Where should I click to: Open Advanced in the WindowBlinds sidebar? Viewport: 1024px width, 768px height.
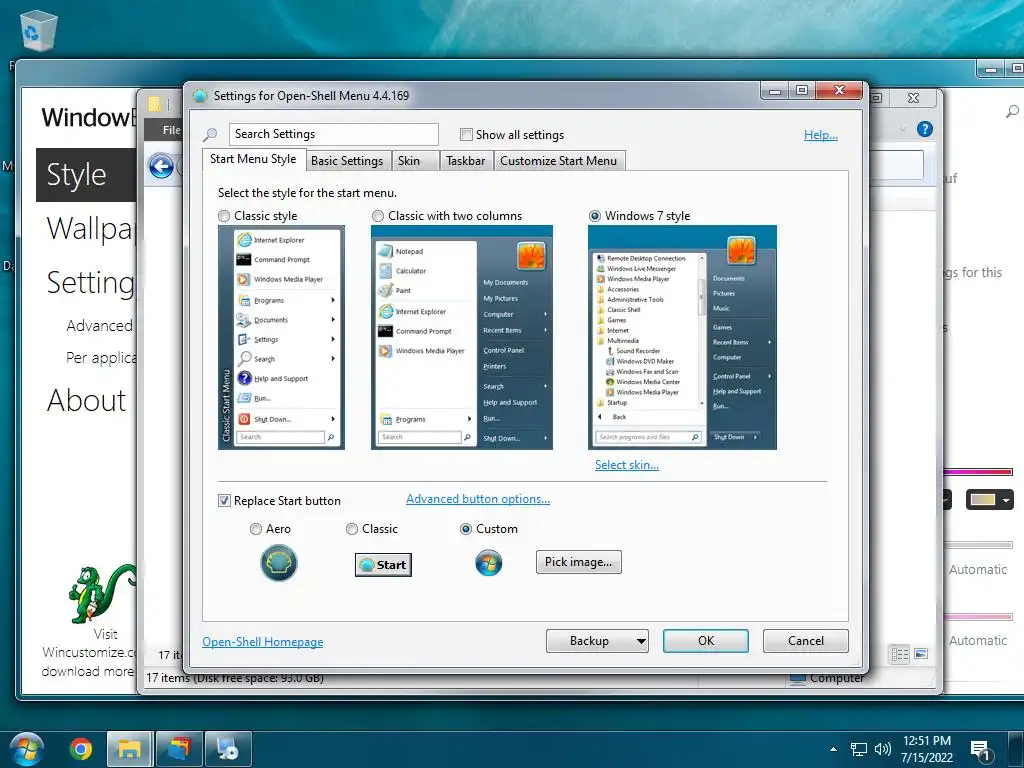99,326
